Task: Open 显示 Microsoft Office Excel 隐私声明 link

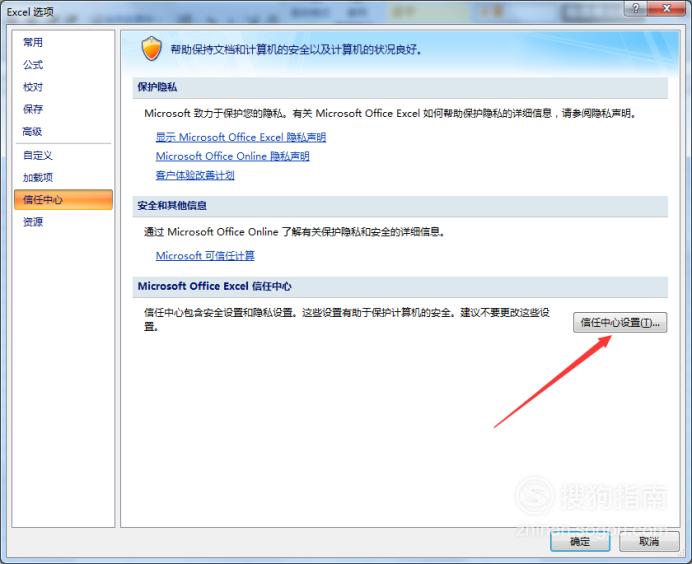Action: [x=241, y=137]
